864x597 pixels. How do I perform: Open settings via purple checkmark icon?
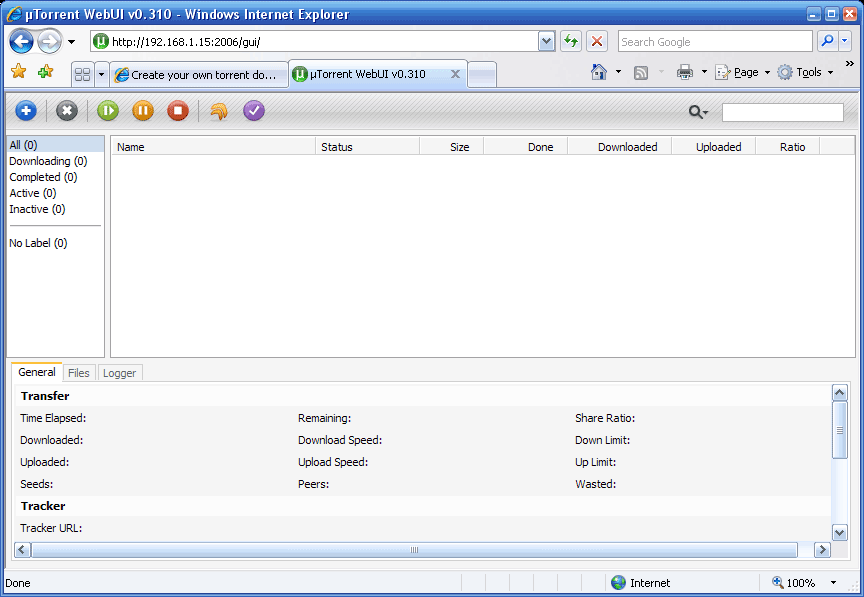[254, 111]
